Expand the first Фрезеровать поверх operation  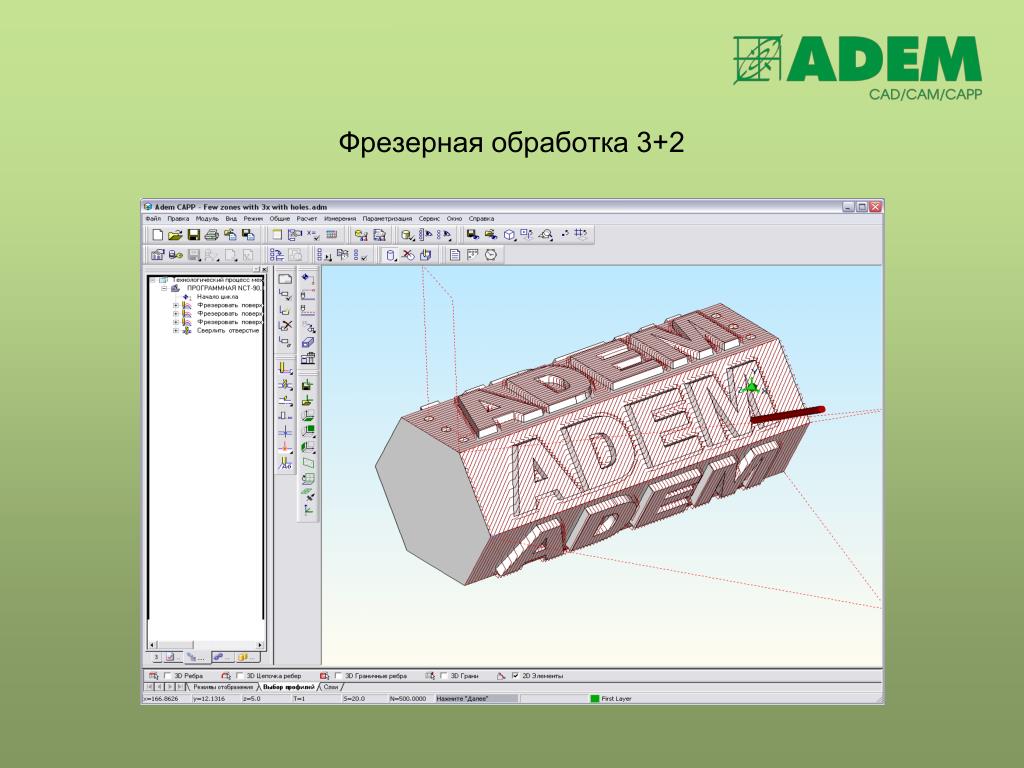(x=175, y=305)
